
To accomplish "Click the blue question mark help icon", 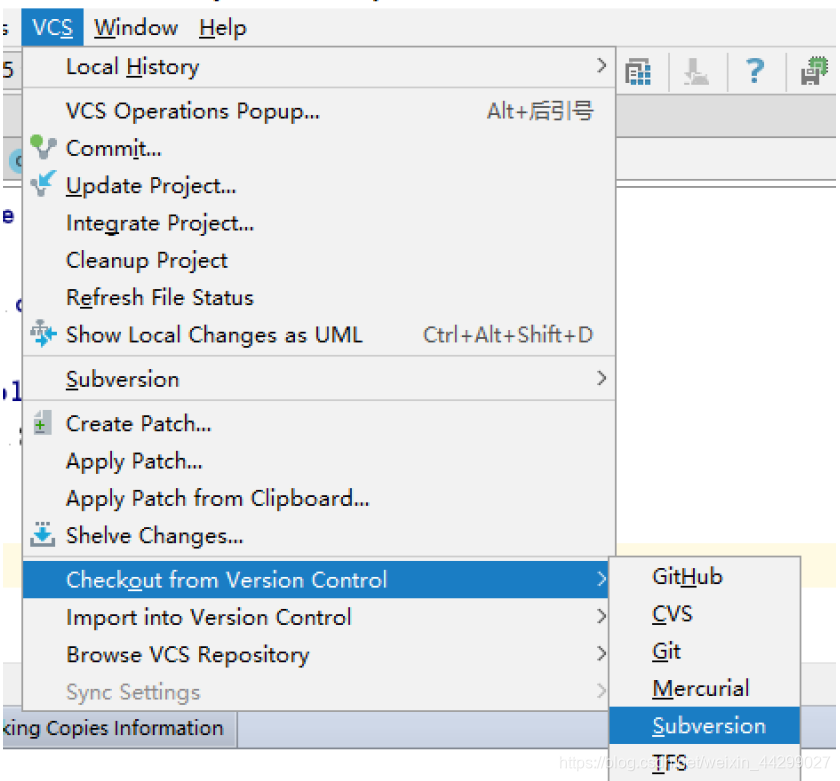I will click(755, 71).
